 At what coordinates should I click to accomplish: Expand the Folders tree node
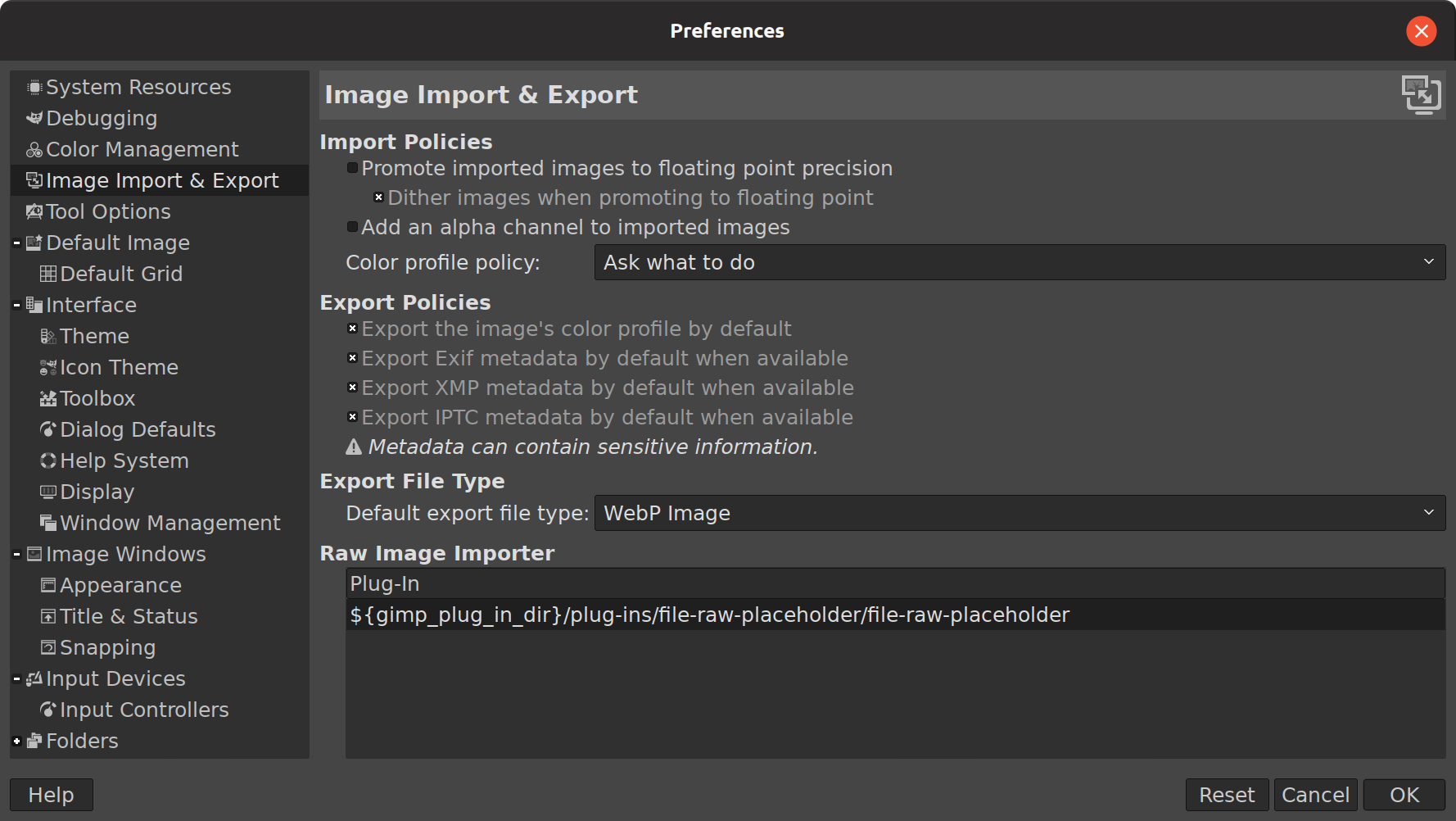(16, 741)
